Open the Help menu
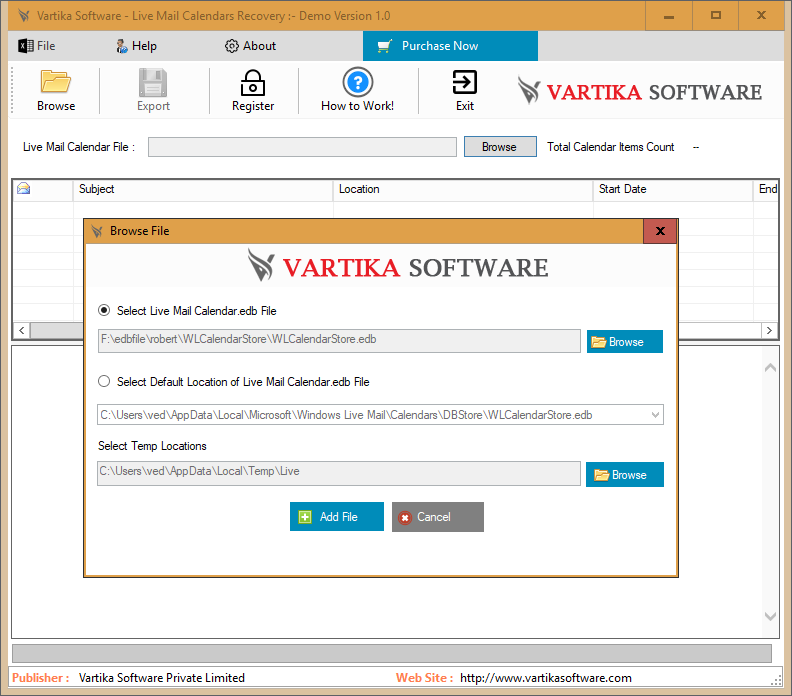 pos(136,46)
